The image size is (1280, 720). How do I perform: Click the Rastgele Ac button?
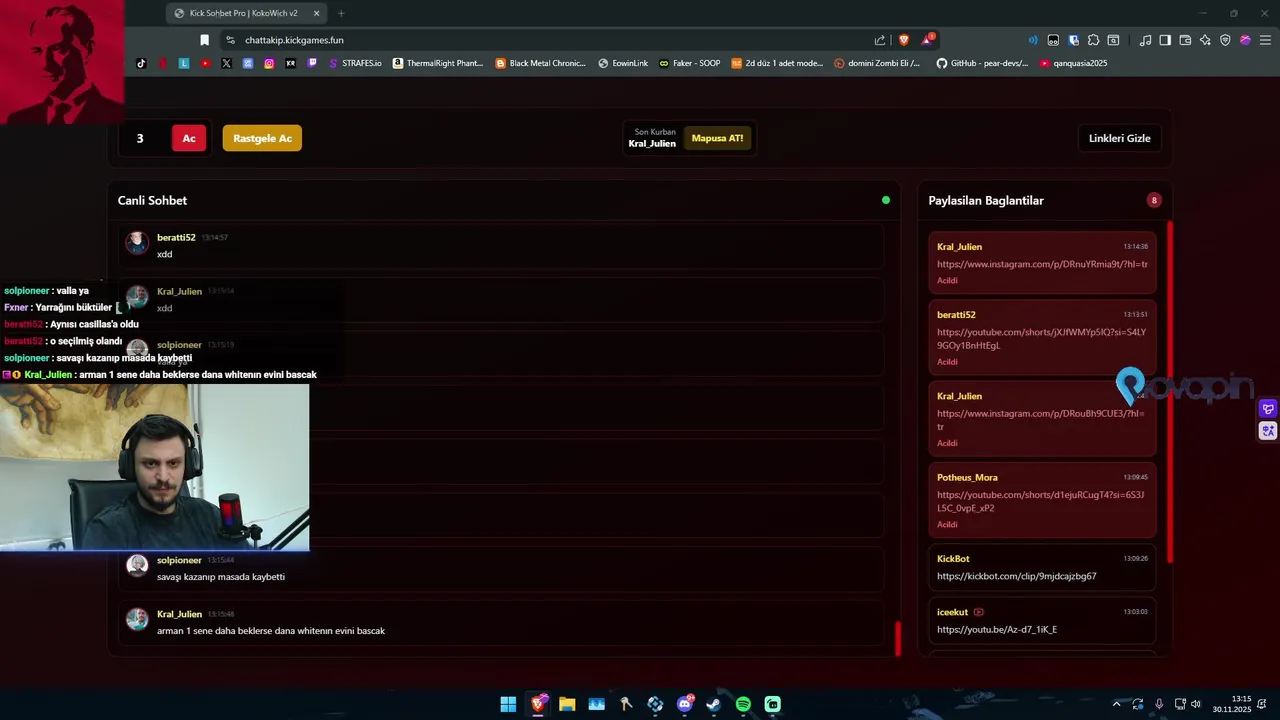tap(262, 138)
